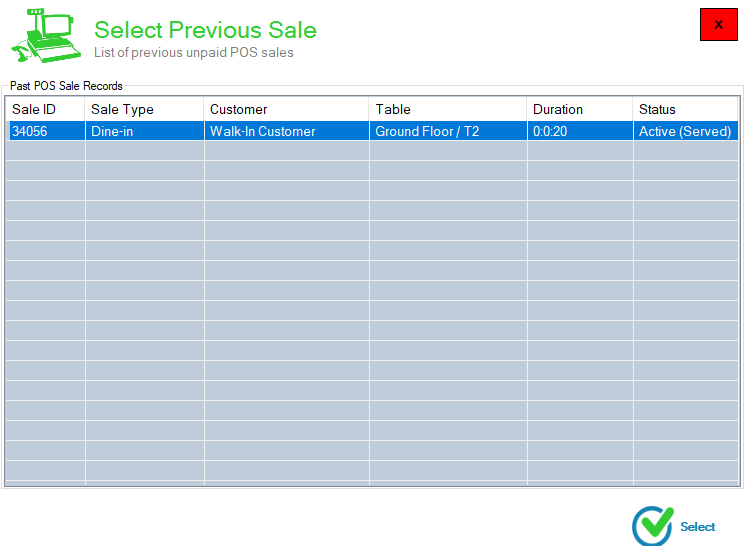Screen dimensions: 747x546
Task: Click the subtitle List of previous unpaid POS sales
Action: tap(193, 52)
